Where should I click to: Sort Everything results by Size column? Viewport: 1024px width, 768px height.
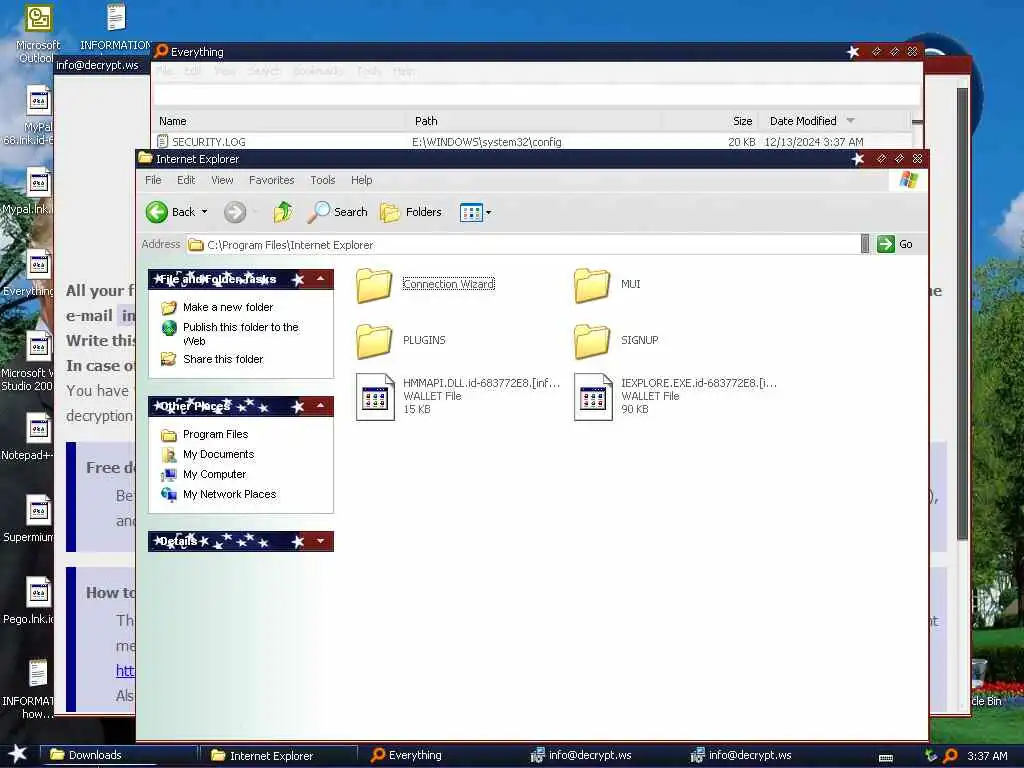711,121
